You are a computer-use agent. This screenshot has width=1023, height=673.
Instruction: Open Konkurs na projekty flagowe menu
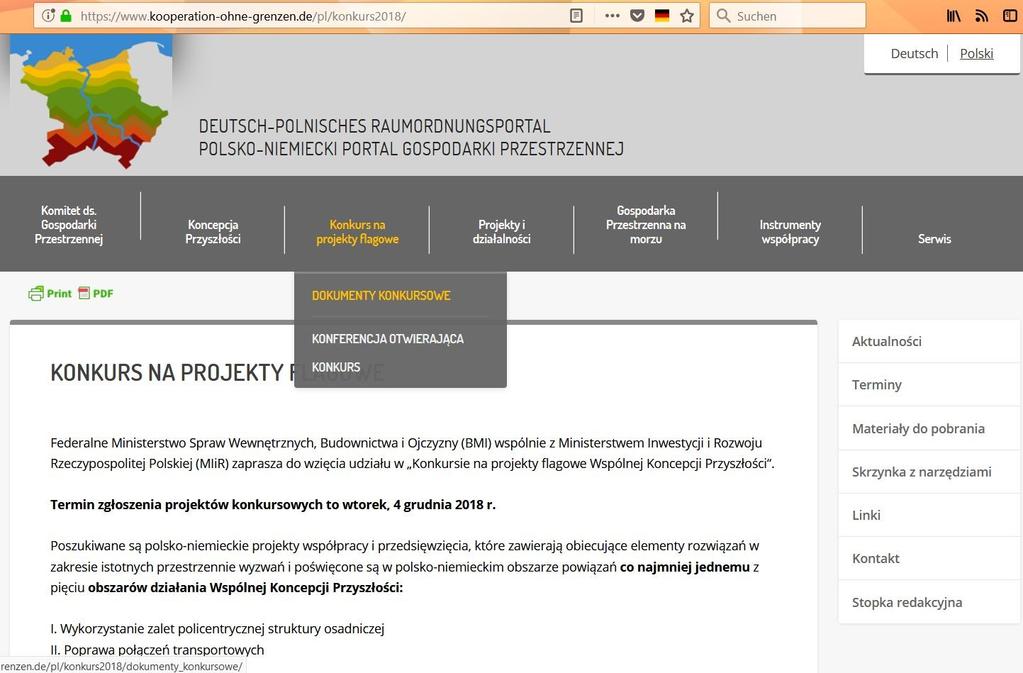(357, 232)
